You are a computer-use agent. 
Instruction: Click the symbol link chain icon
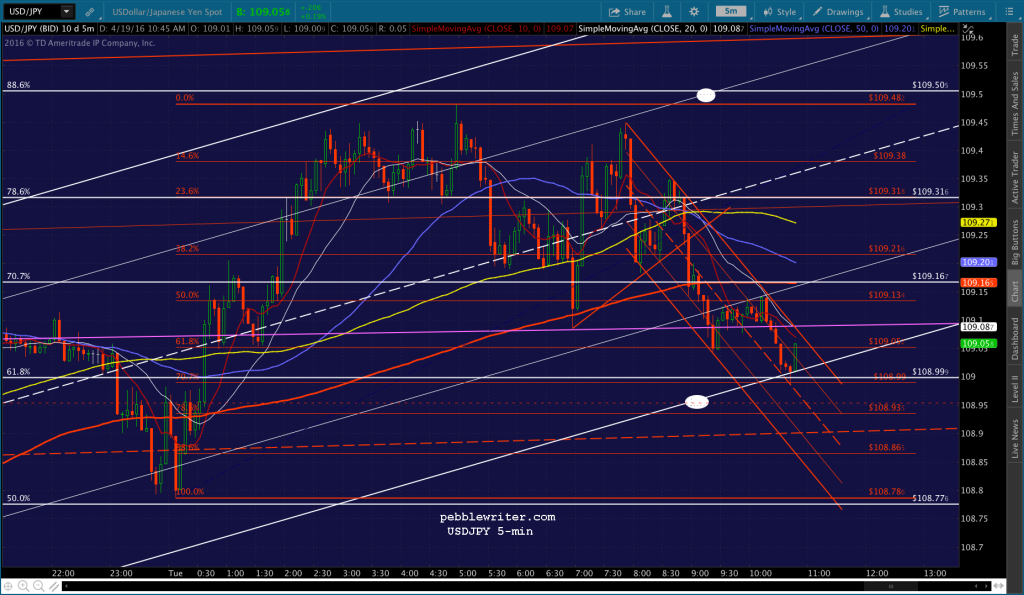[89, 12]
